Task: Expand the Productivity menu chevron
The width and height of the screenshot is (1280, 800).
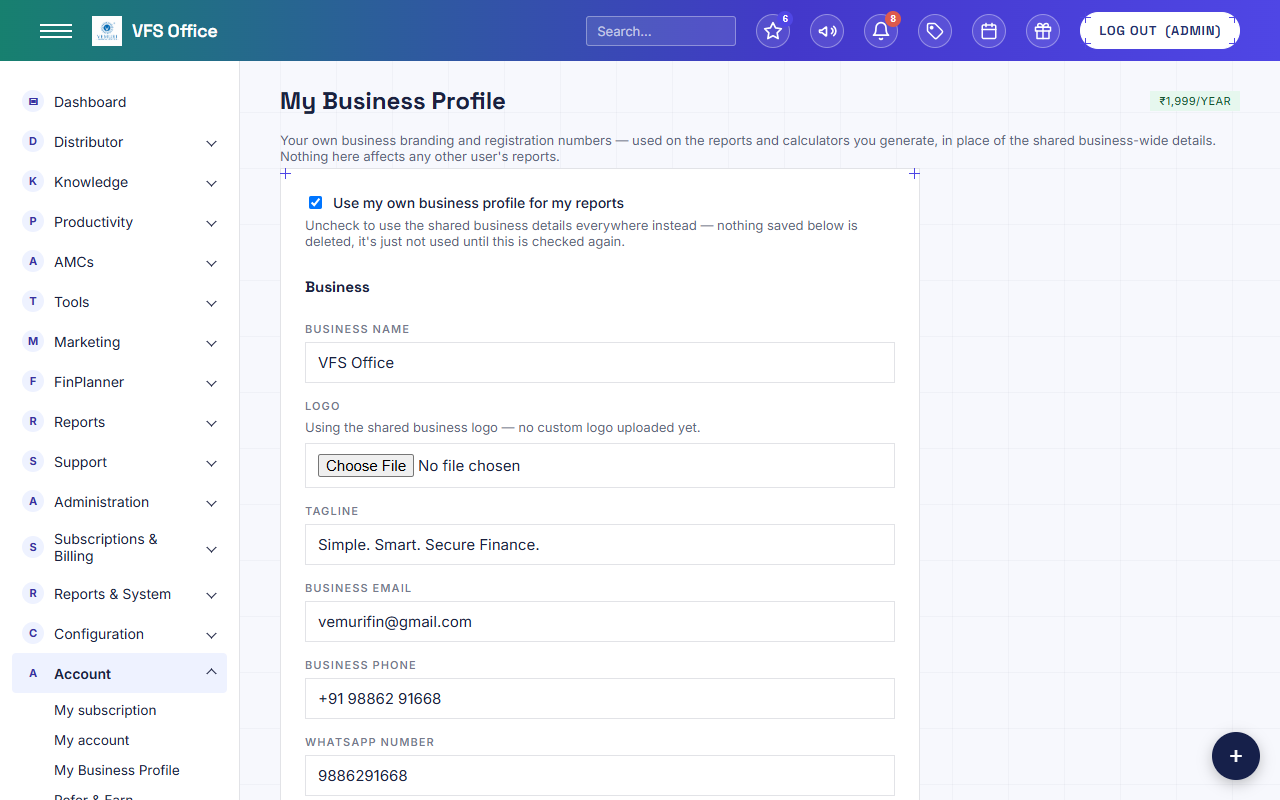Action: [211, 223]
